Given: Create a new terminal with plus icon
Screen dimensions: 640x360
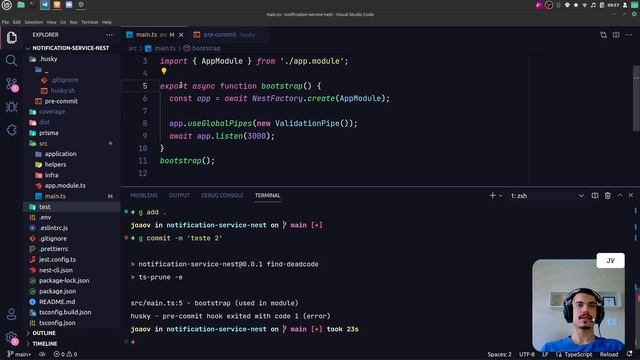Looking at the screenshot, I should [492, 196].
